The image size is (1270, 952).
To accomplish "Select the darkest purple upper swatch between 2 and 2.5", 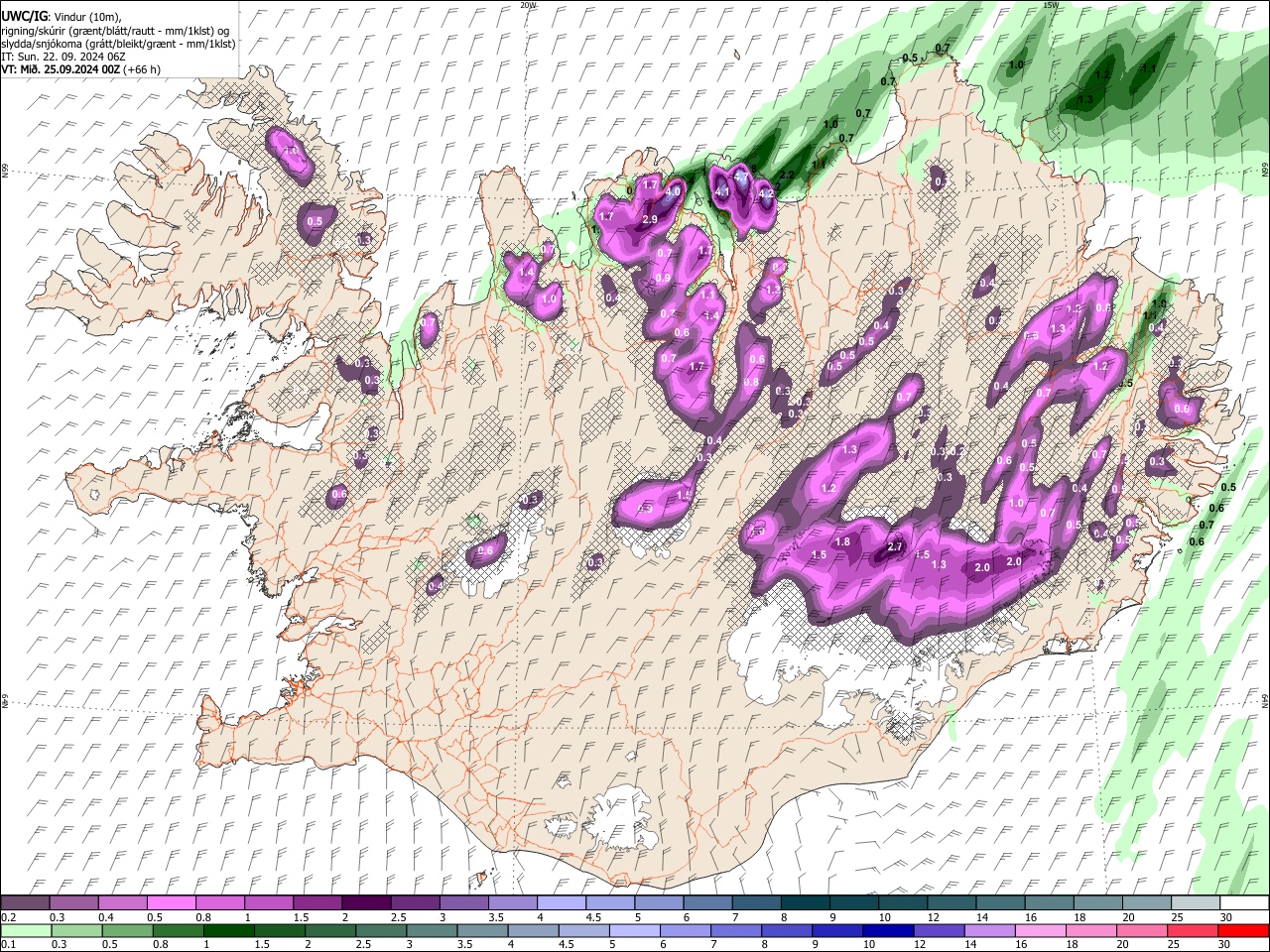I will tap(366, 903).
